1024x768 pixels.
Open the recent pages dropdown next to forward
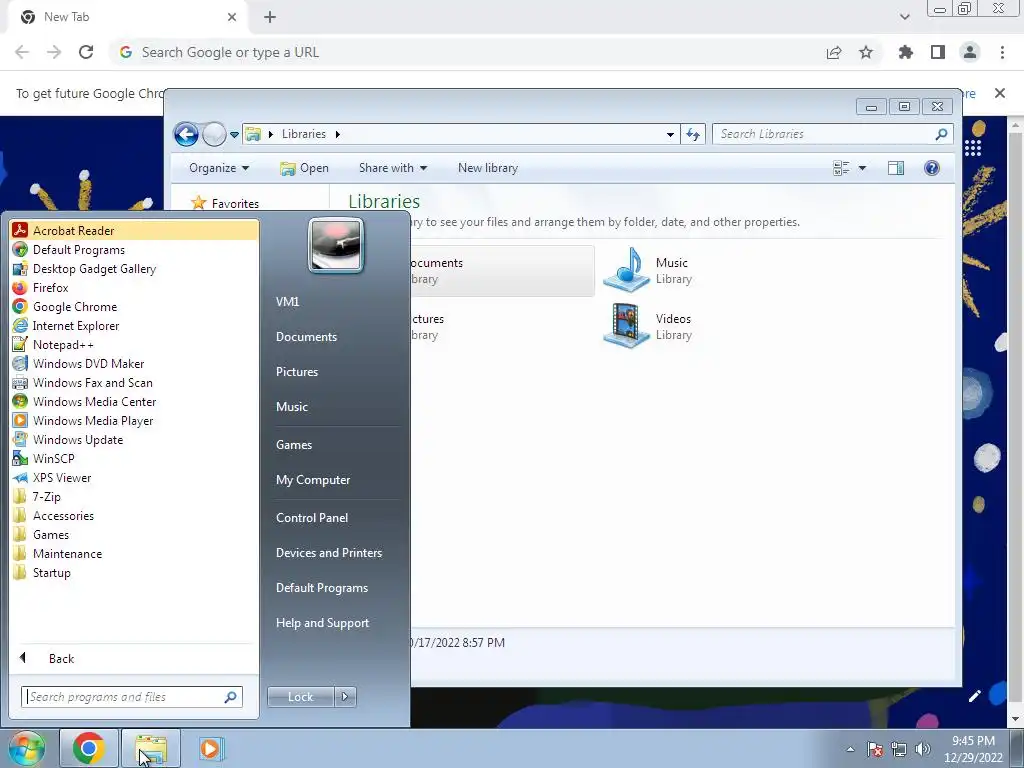234,135
